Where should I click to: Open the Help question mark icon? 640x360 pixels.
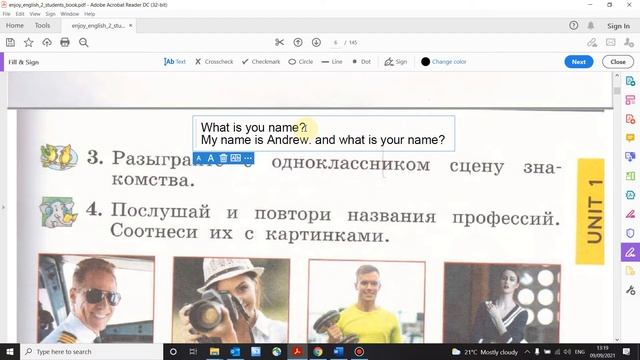(573, 25)
